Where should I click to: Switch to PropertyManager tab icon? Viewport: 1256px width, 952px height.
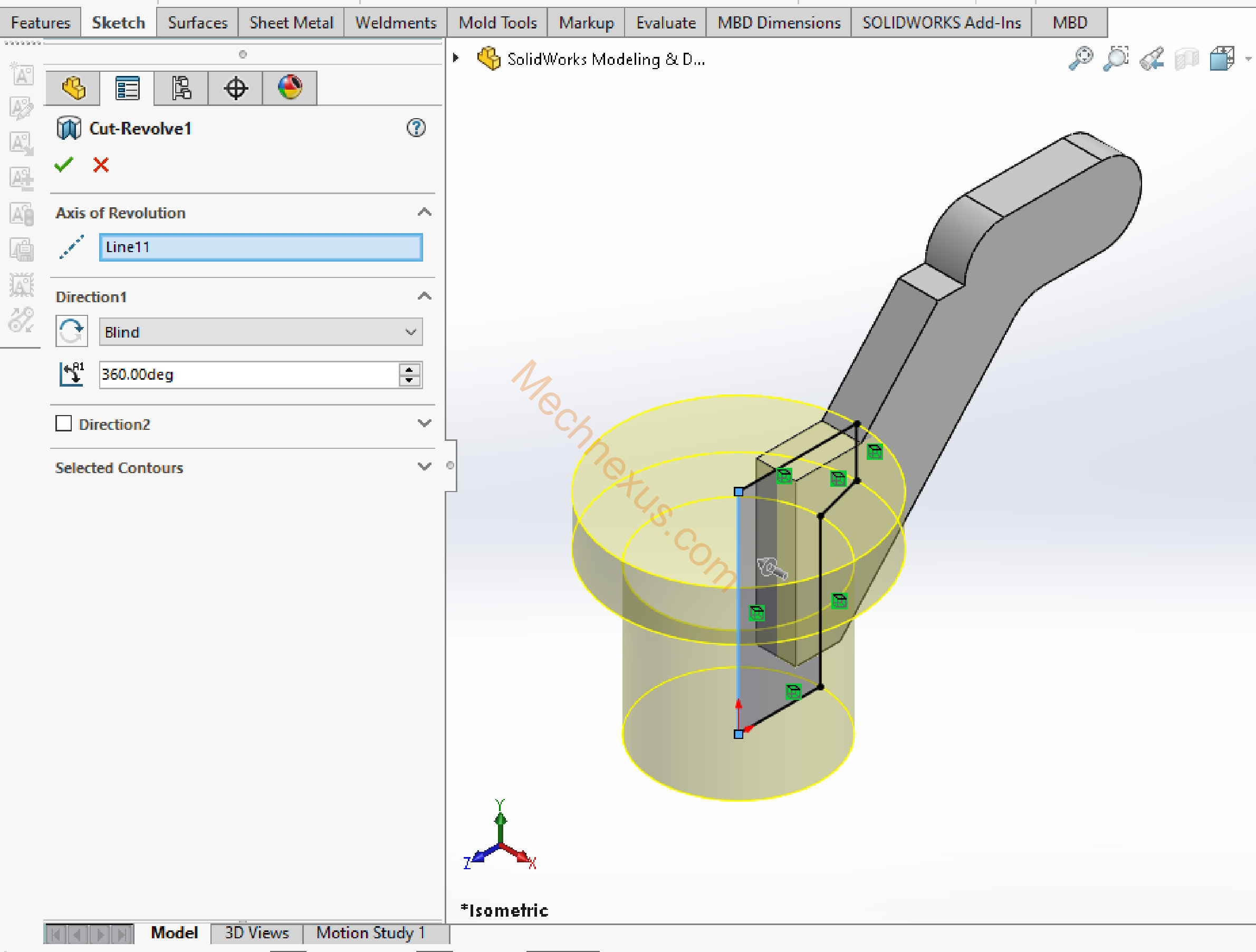[x=127, y=89]
